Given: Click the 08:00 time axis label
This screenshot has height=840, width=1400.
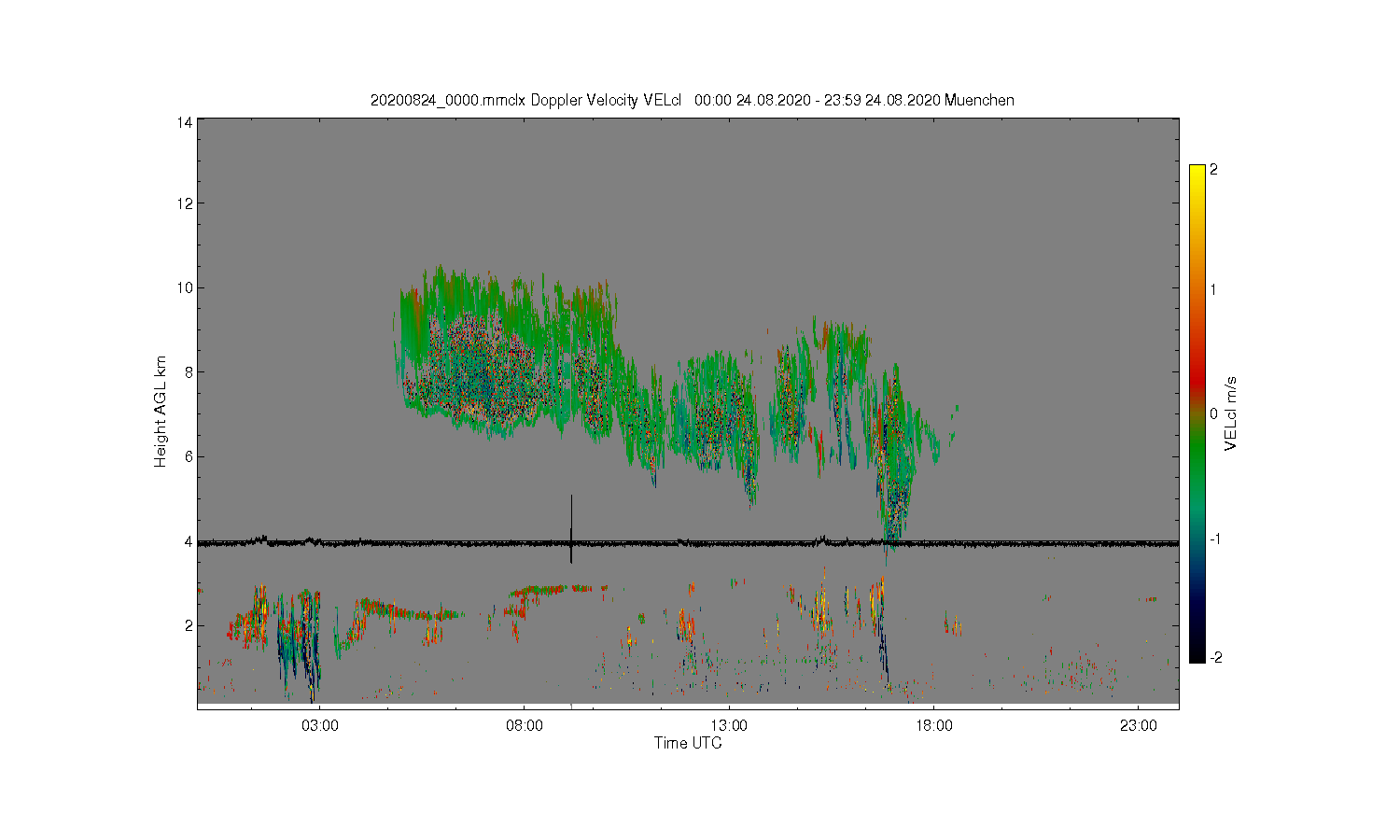Looking at the screenshot, I should point(525,725).
